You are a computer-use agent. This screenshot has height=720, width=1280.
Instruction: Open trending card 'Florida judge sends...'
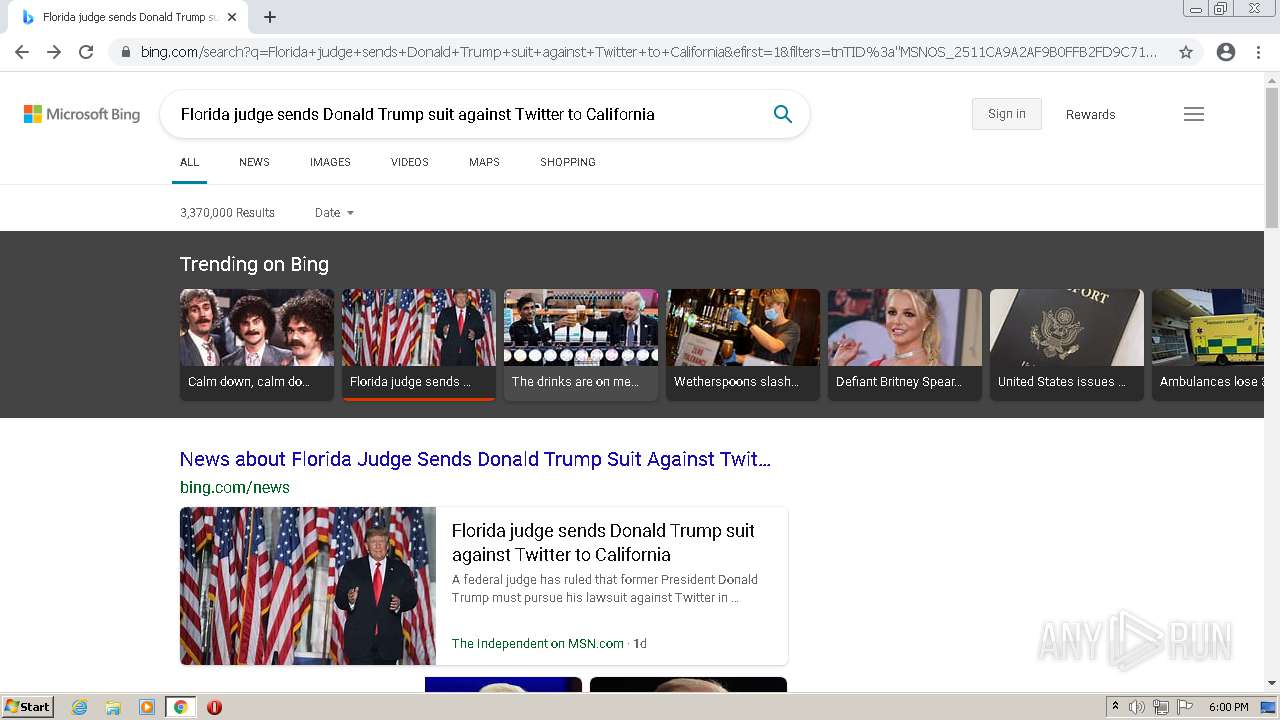click(x=419, y=345)
